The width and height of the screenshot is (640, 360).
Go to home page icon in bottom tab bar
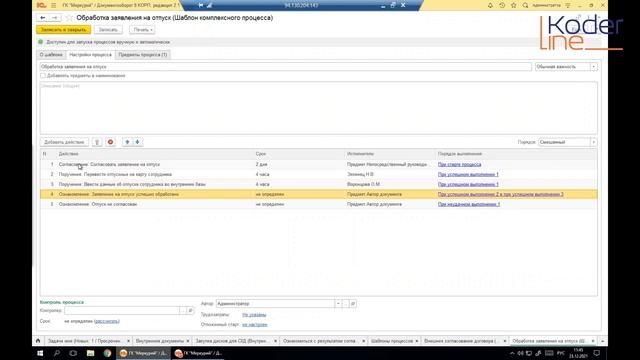pos(38,341)
